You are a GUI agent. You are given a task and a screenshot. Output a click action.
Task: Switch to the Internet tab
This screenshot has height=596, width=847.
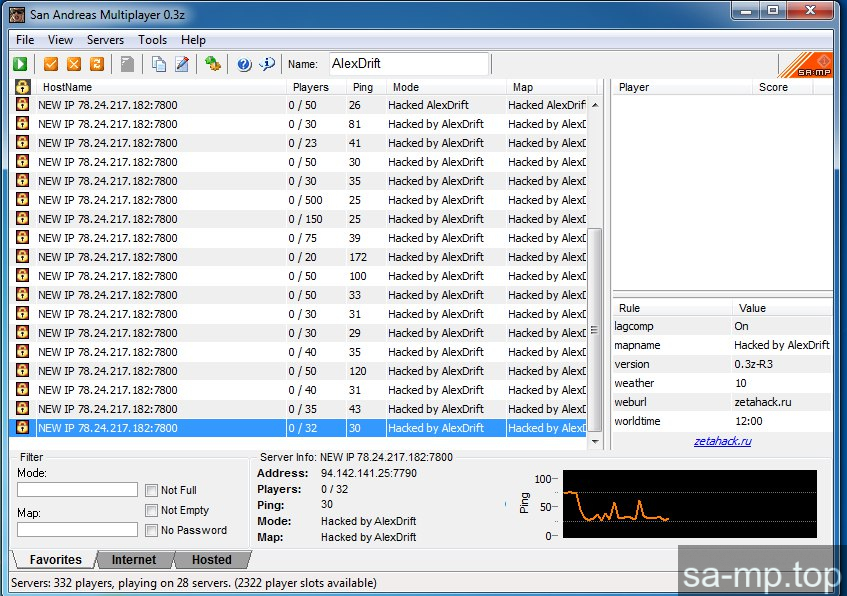tap(133, 560)
